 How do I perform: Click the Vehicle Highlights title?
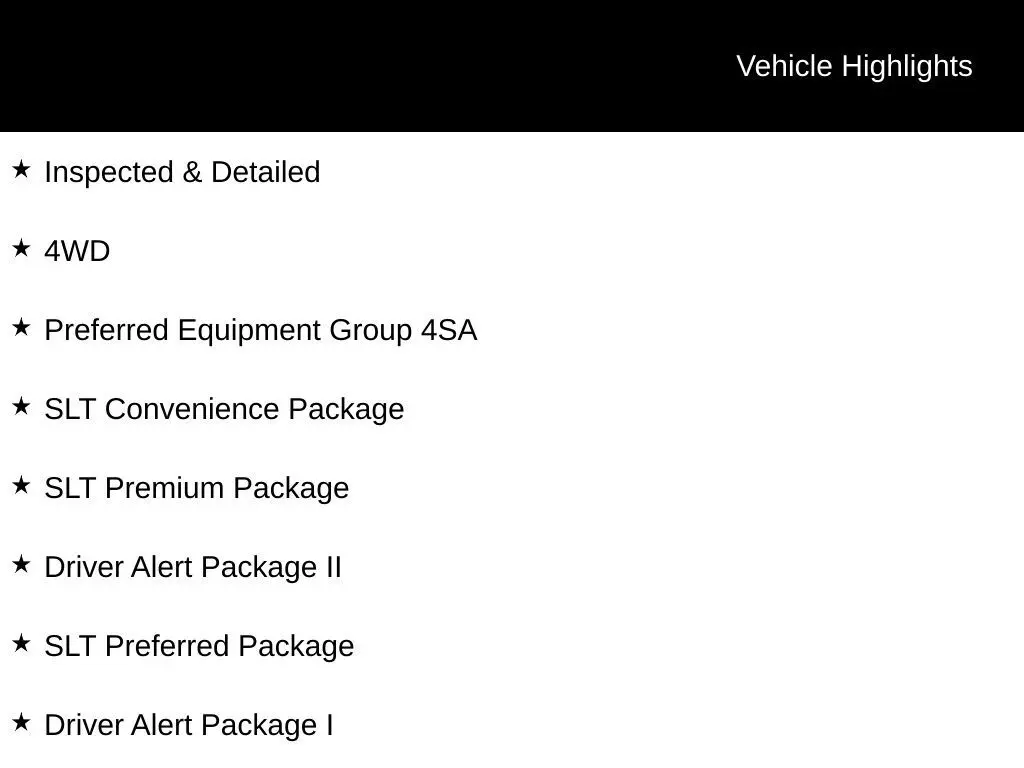(854, 66)
